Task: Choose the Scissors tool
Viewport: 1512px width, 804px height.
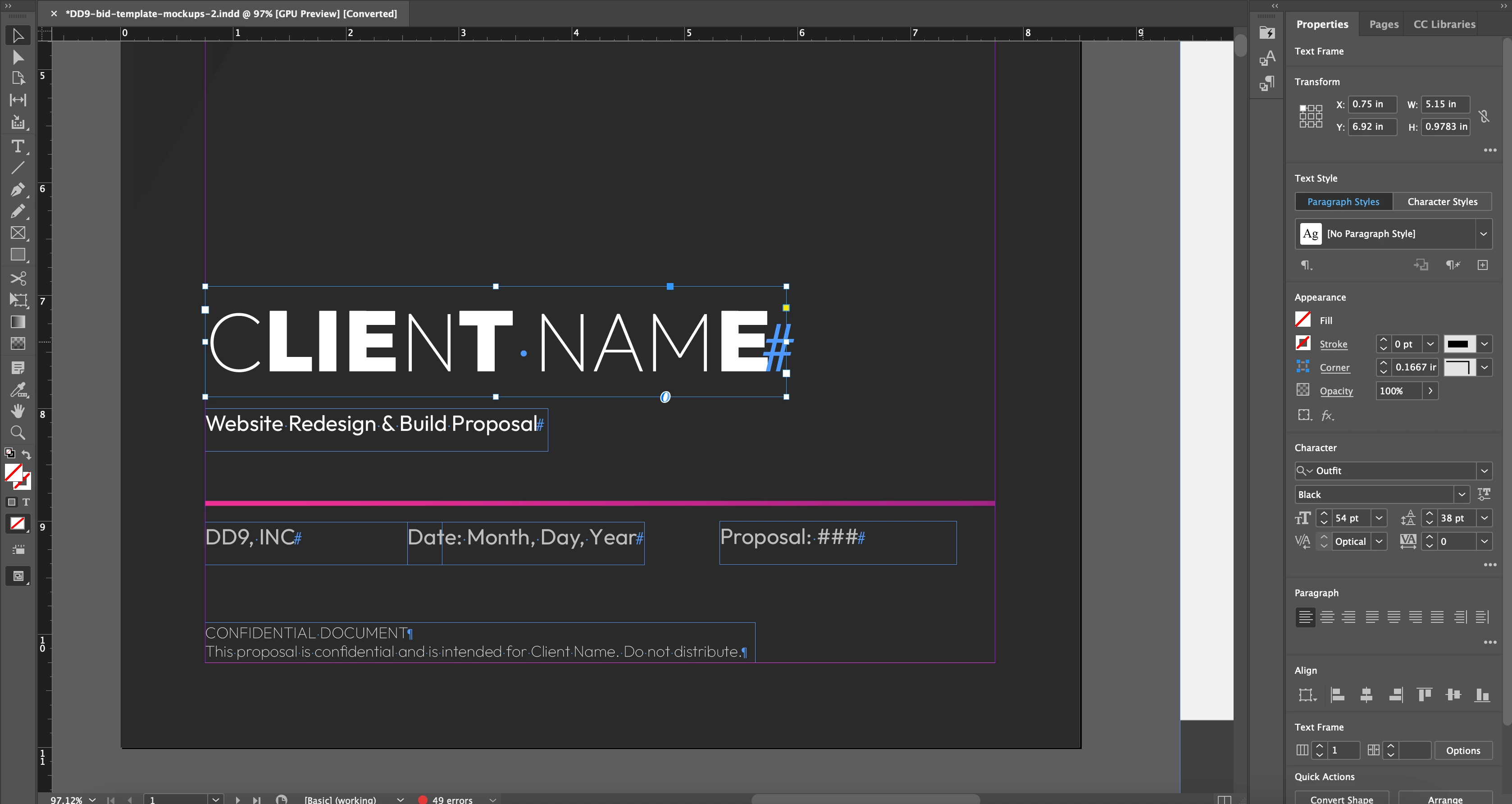Action: 18,278
